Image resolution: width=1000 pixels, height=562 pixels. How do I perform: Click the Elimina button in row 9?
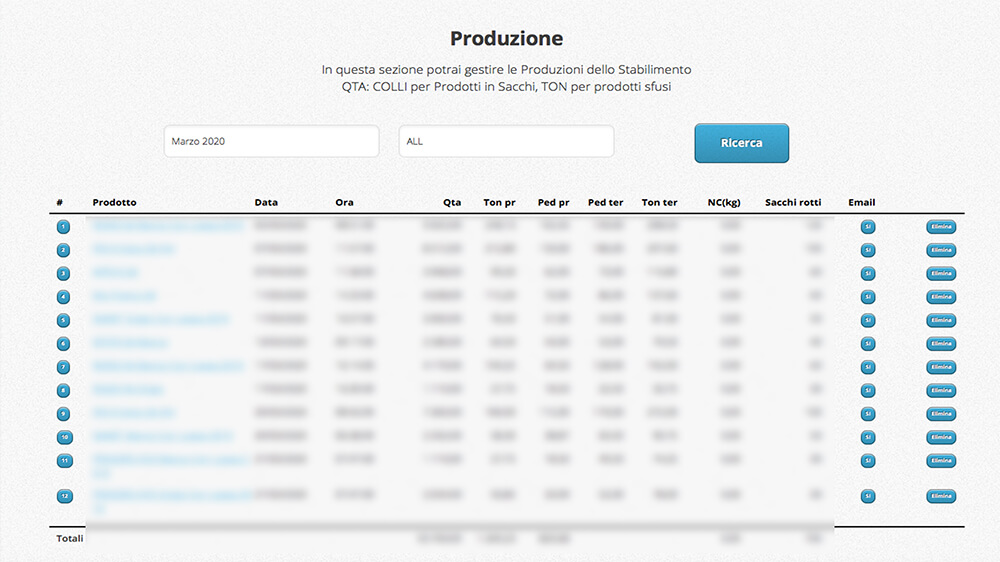coord(940,413)
